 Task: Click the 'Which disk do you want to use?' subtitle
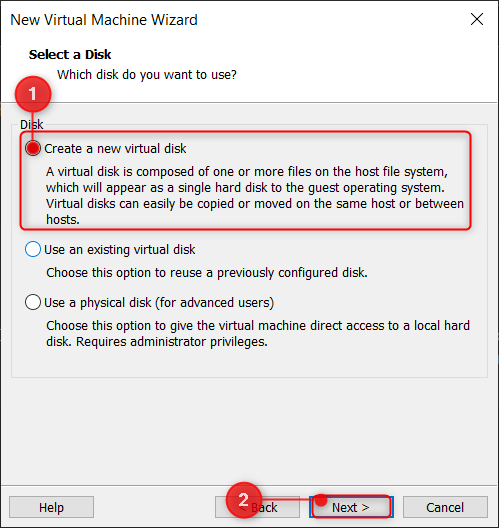tap(147, 74)
